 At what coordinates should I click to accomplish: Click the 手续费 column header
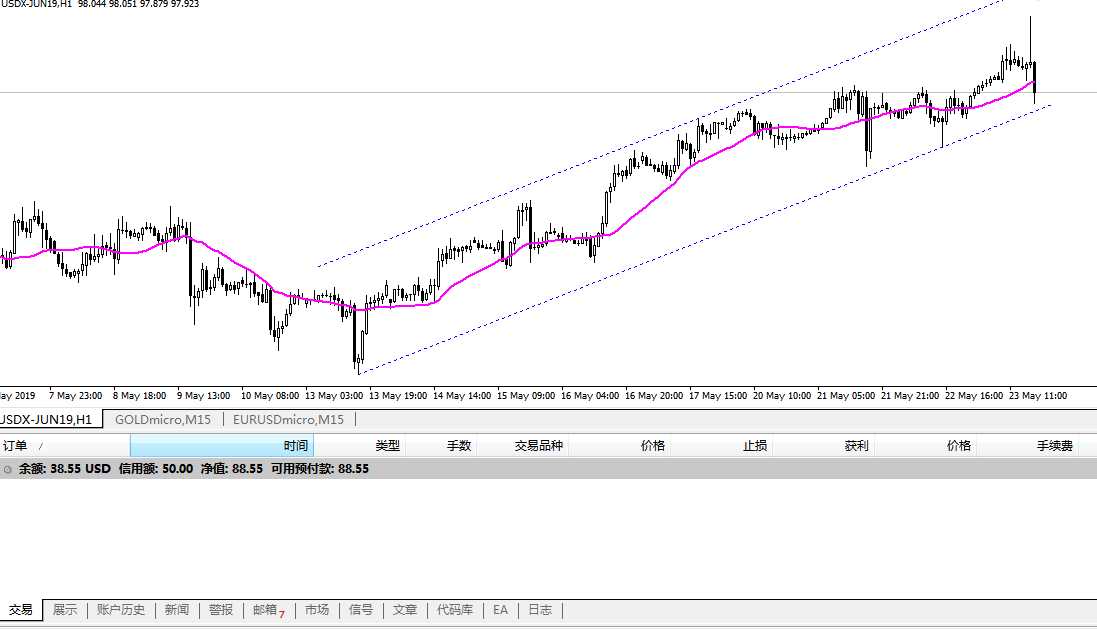1054,446
